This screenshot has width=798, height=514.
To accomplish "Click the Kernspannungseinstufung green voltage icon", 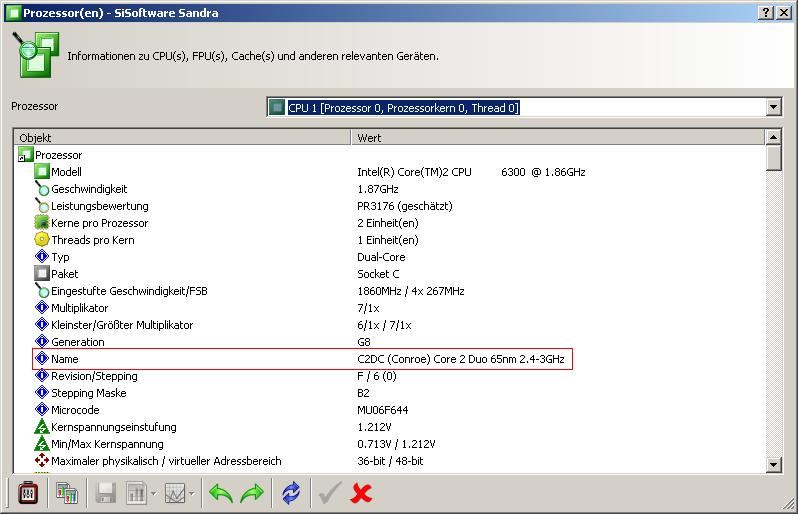I will pyautogui.click(x=42, y=426).
